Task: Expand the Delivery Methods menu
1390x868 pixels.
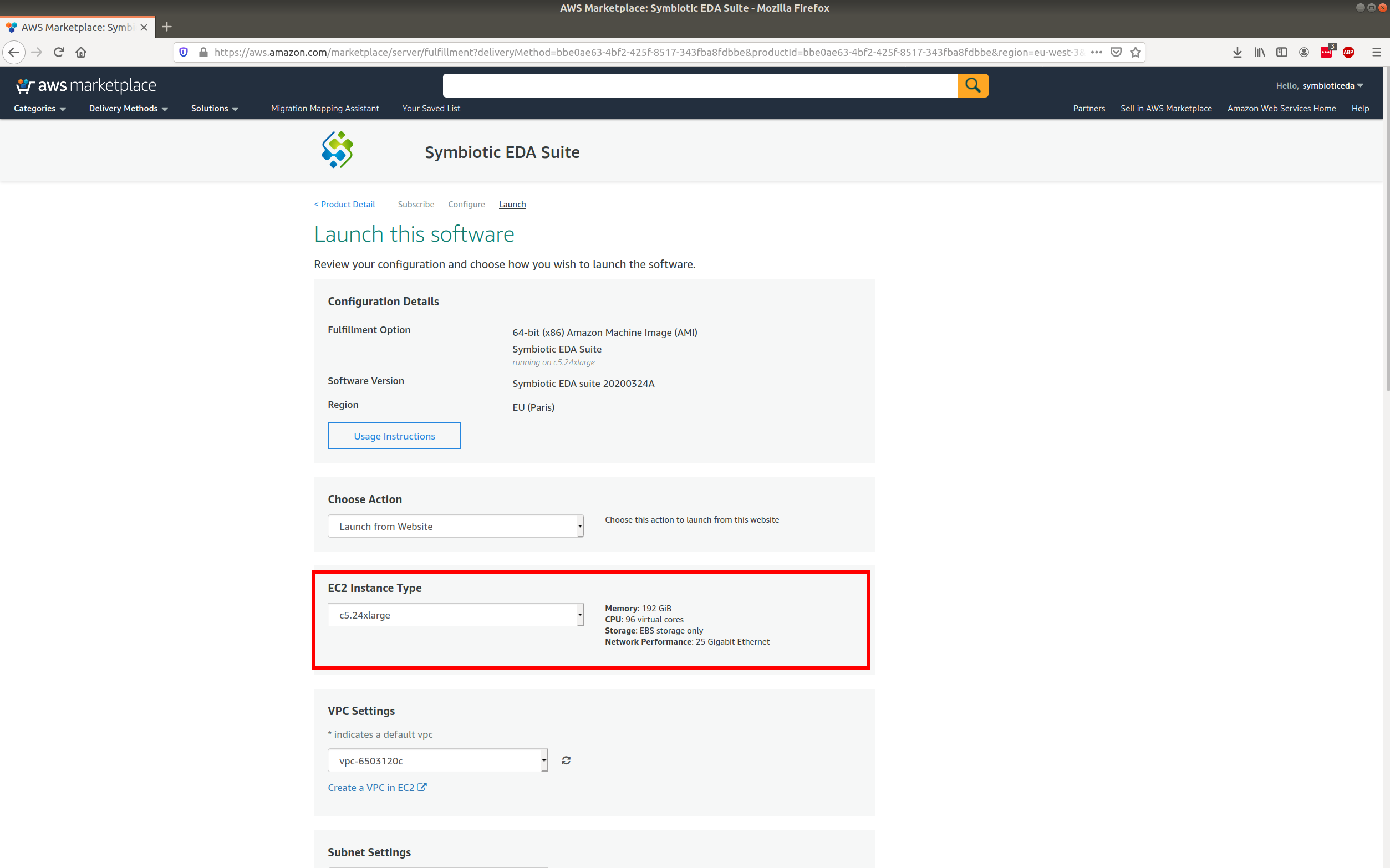Action: [129, 109]
